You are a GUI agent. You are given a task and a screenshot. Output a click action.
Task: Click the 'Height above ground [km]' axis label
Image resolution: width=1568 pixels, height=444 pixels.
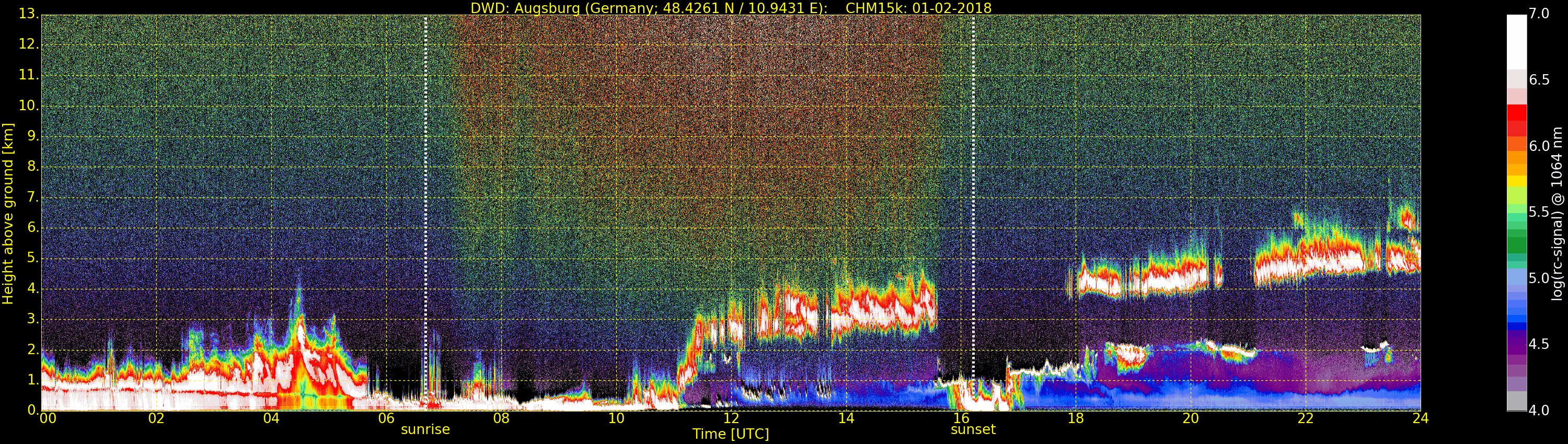pyautogui.click(x=8, y=214)
